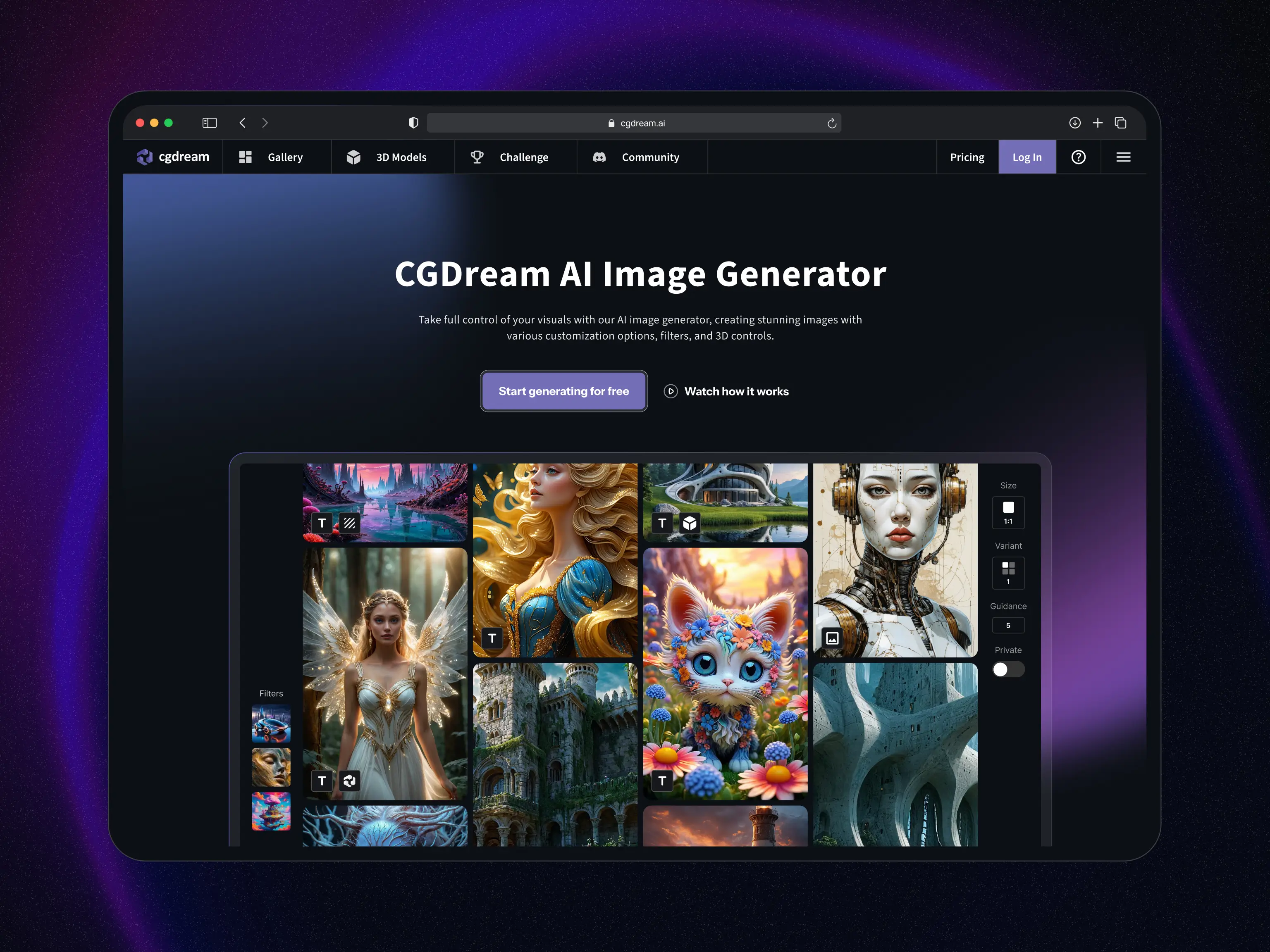This screenshot has height=952, width=1270.
Task: Click the 3D Models cube icon
Action: [x=353, y=157]
